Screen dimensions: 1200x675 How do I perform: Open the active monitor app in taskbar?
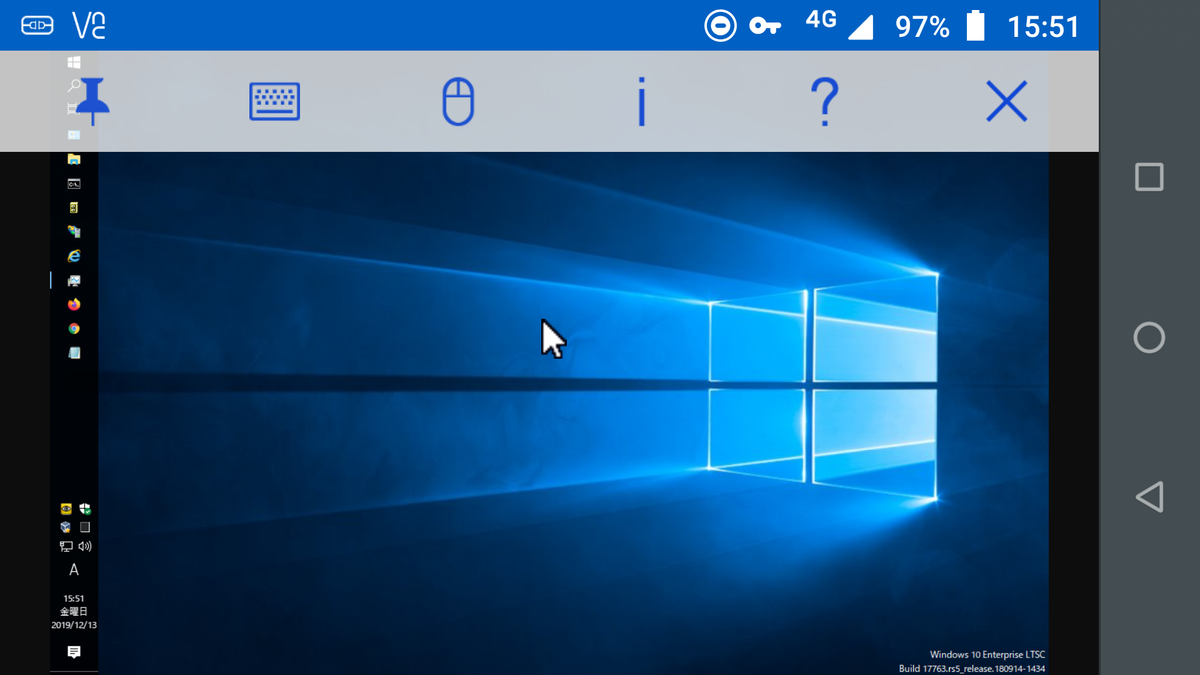click(x=74, y=281)
